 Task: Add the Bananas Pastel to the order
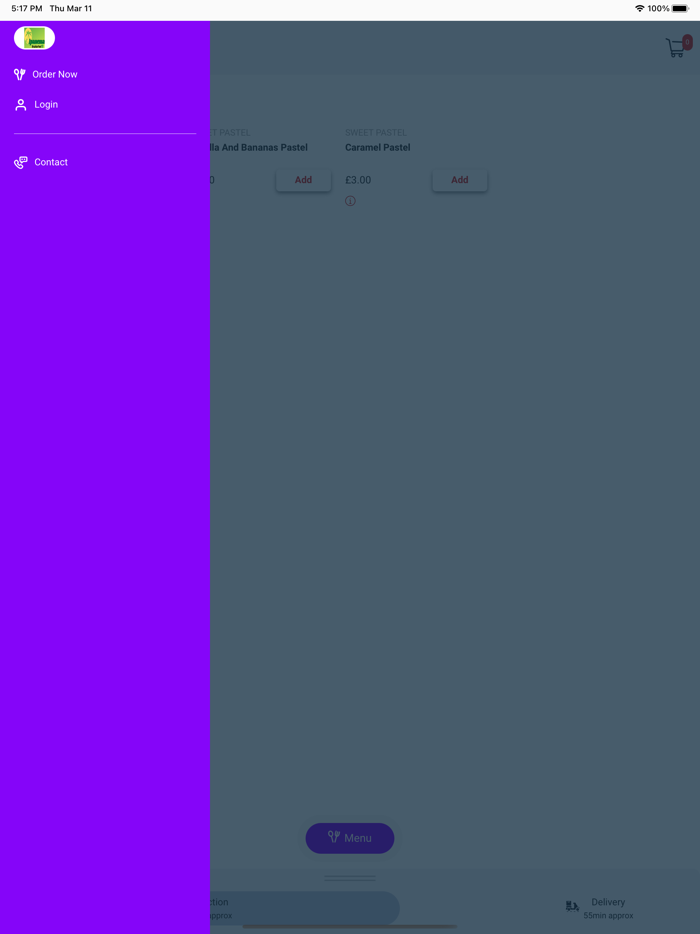[303, 180]
